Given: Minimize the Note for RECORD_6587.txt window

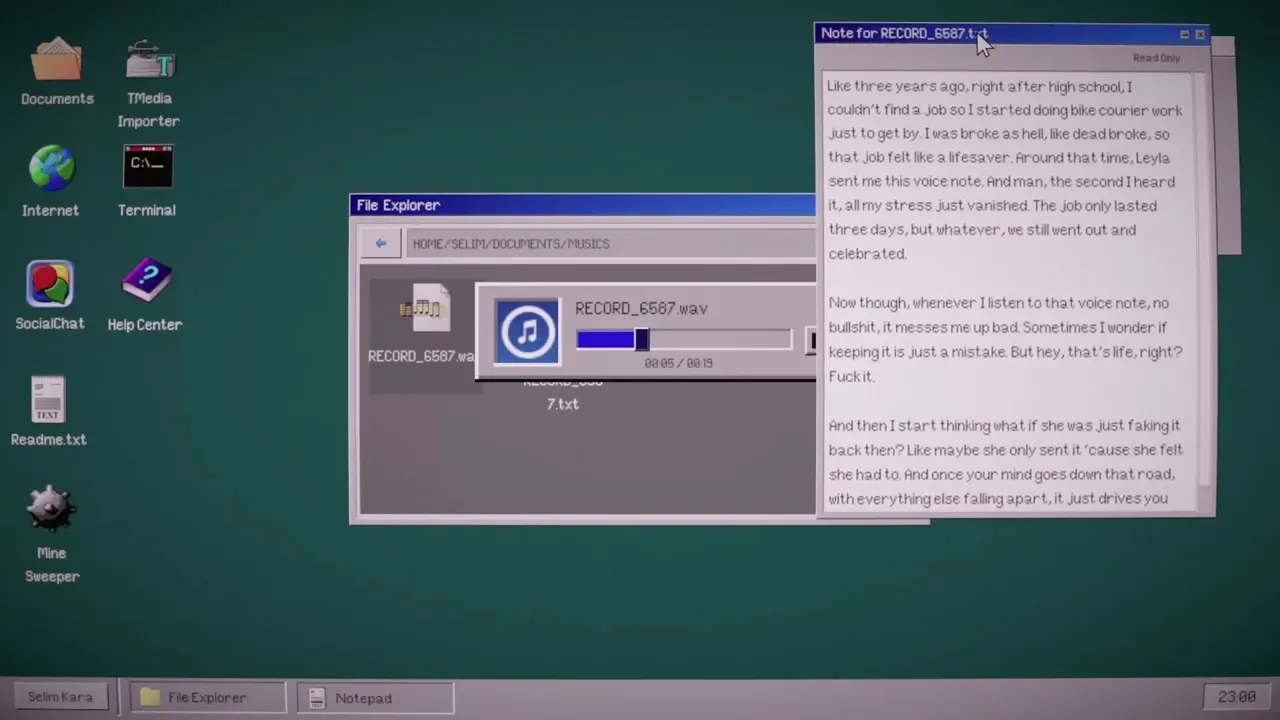Looking at the screenshot, I should tap(1184, 35).
